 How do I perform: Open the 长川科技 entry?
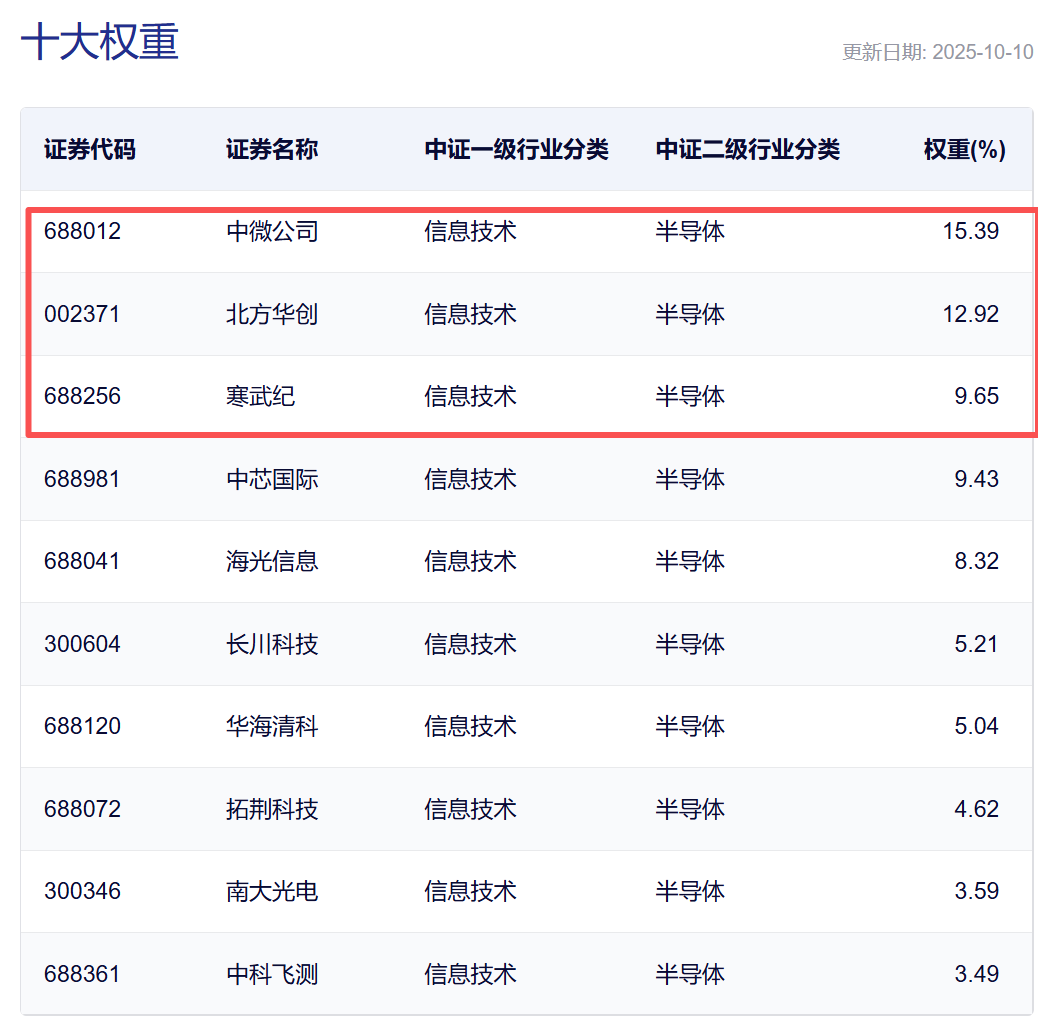(x=272, y=644)
